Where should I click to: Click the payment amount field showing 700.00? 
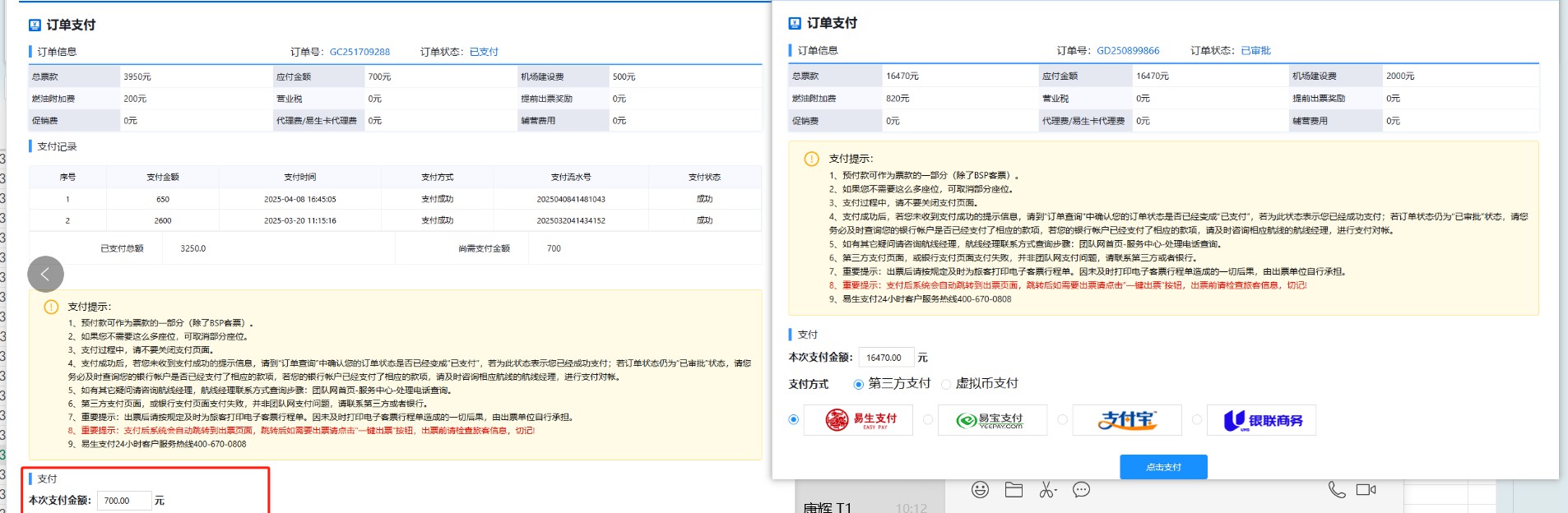coord(123,501)
